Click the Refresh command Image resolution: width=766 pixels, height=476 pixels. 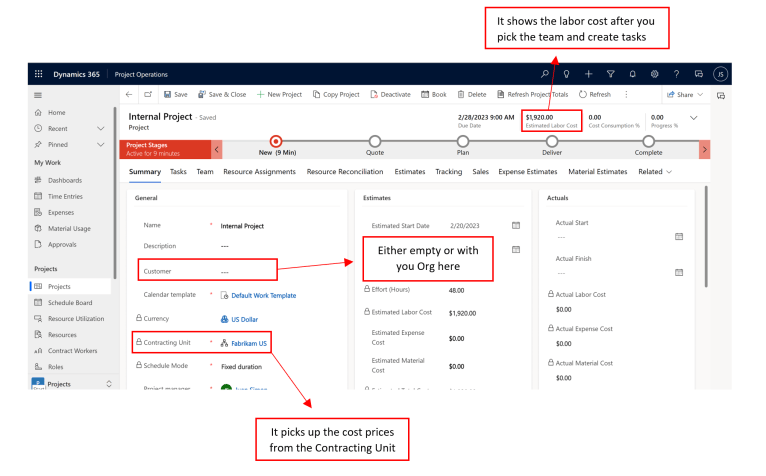pyautogui.click(x=595, y=95)
